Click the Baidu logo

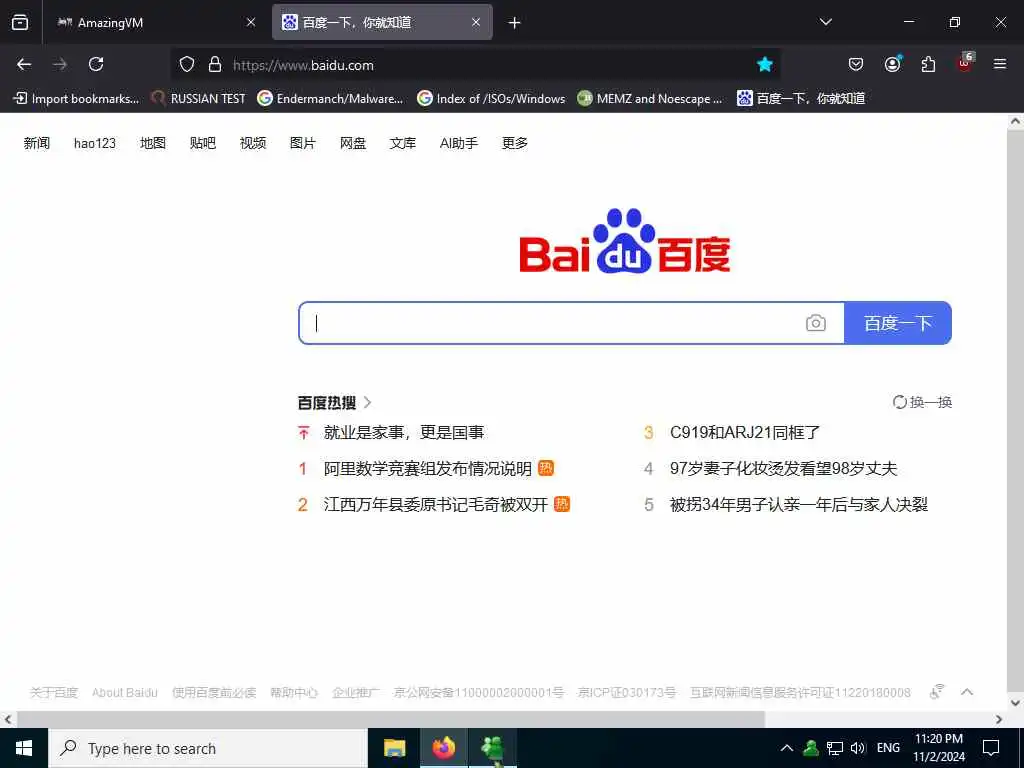click(x=625, y=240)
